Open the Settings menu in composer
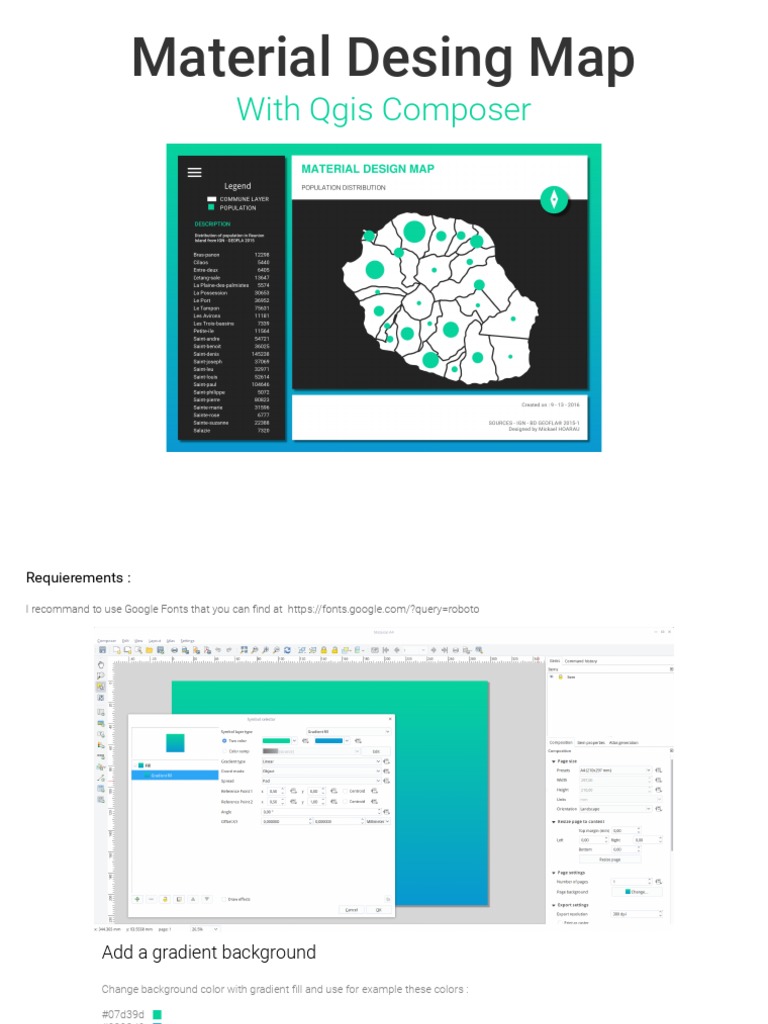The height and width of the screenshot is (1024, 768). 187,641
